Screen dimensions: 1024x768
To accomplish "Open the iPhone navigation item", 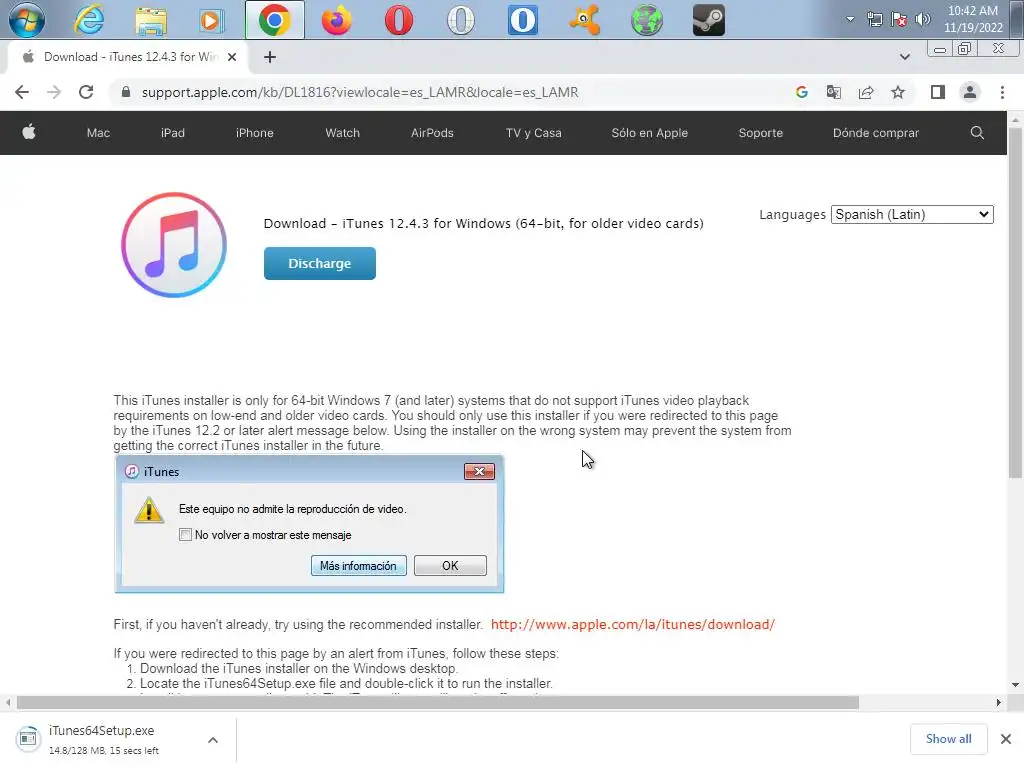I will click(x=255, y=133).
